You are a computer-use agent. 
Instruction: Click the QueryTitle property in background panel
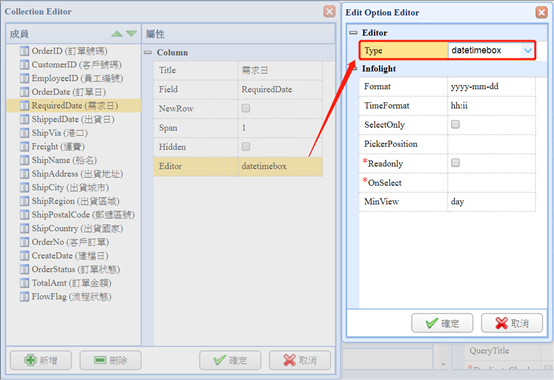489,351
